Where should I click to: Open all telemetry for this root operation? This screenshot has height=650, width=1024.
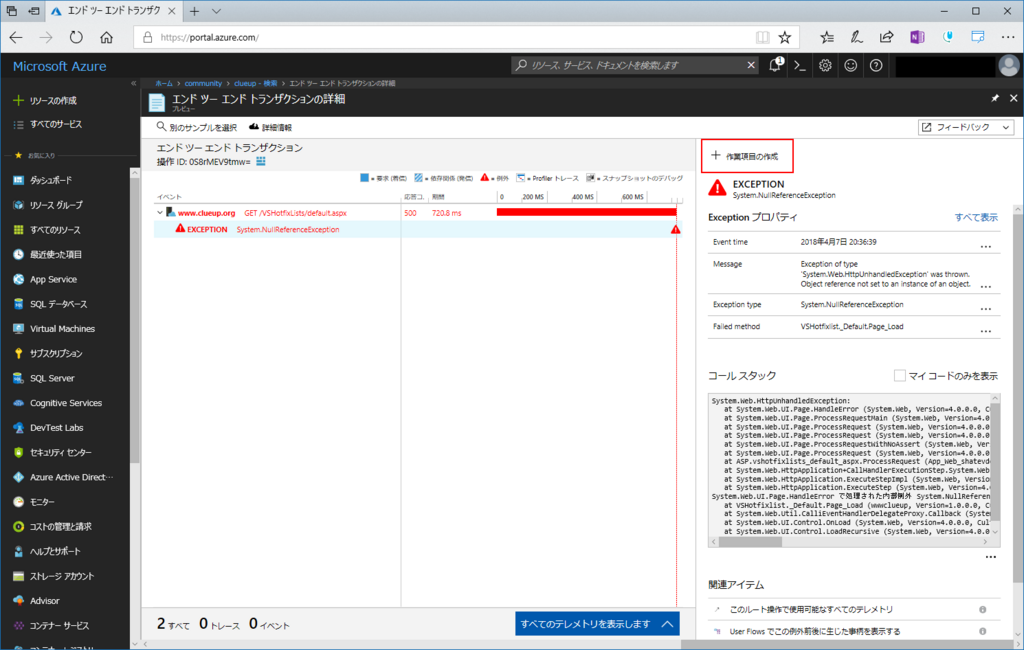pyautogui.click(x=811, y=609)
